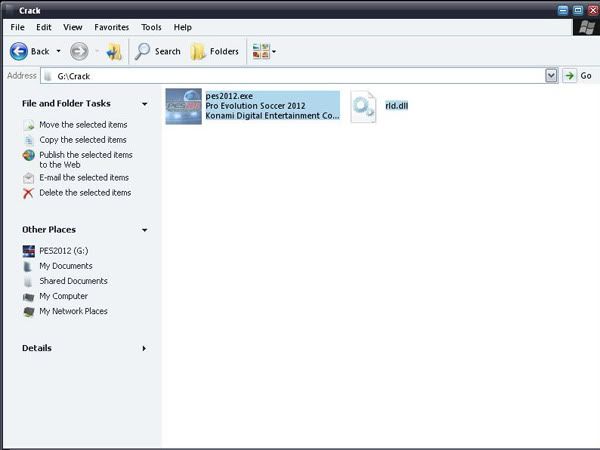Open the Views icon in toolbar
Viewport: 600px width, 450px height.
point(261,51)
